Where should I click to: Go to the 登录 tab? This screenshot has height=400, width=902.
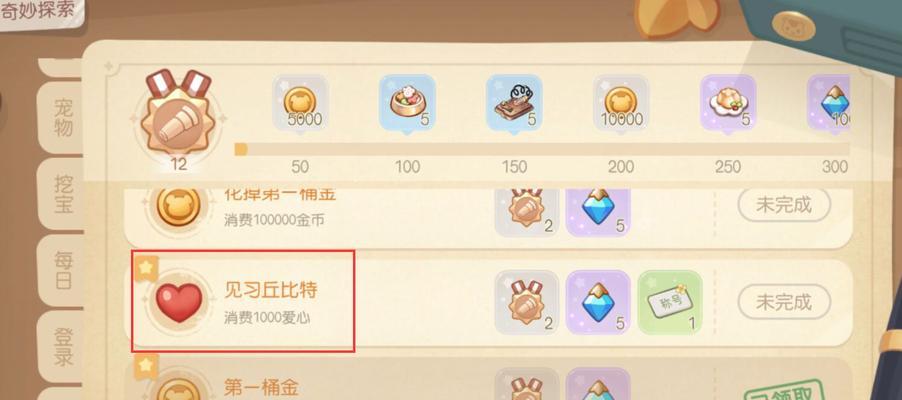(x=62, y=347)
